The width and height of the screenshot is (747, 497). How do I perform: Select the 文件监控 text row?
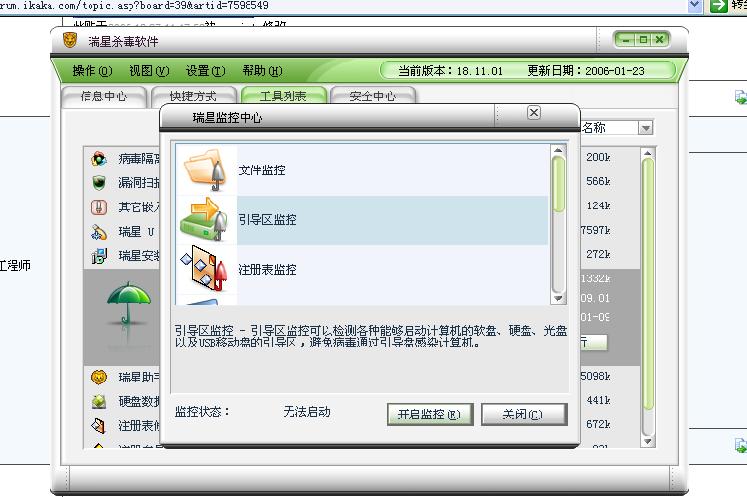pos(262,170)
